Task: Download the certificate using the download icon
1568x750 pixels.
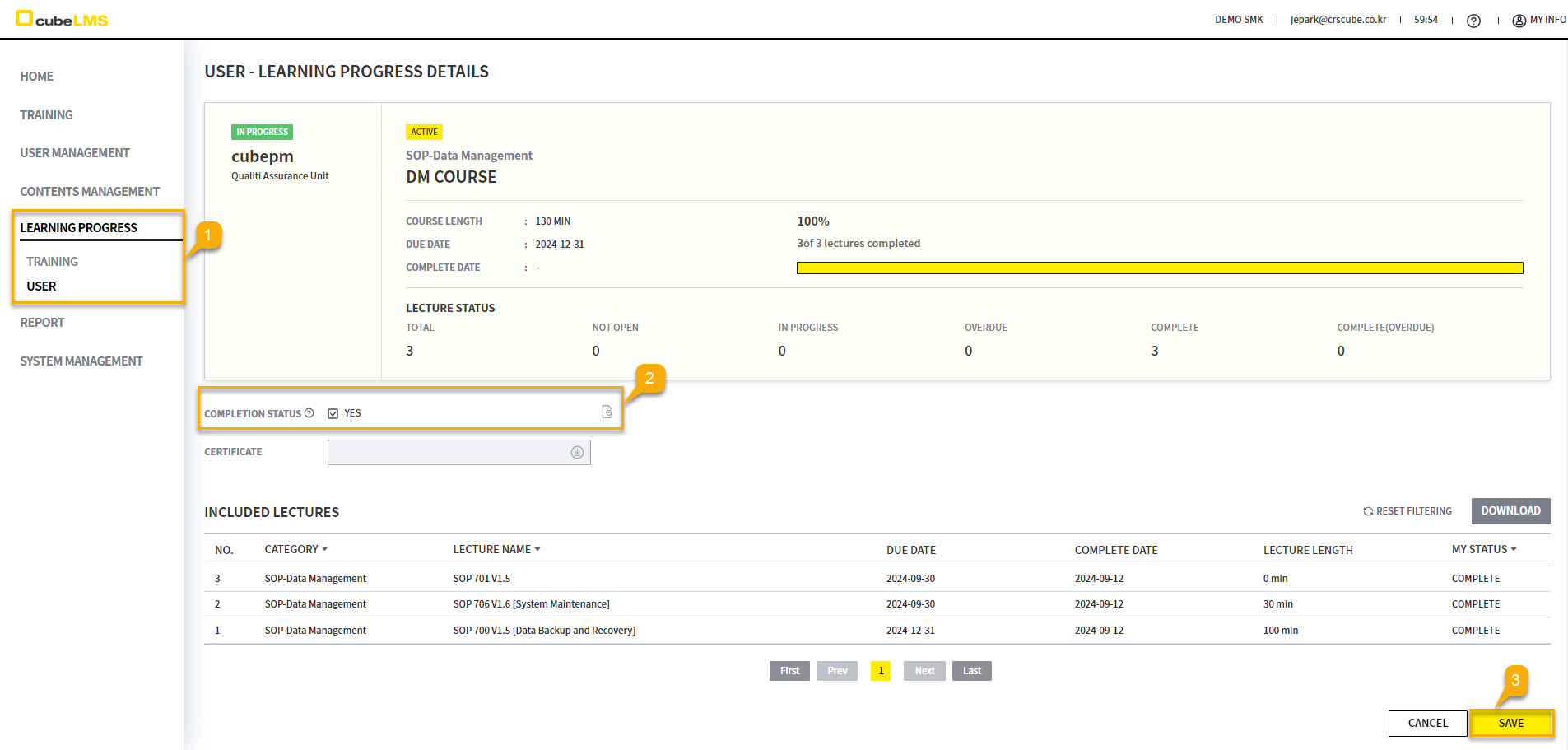Action: [577, 452]
